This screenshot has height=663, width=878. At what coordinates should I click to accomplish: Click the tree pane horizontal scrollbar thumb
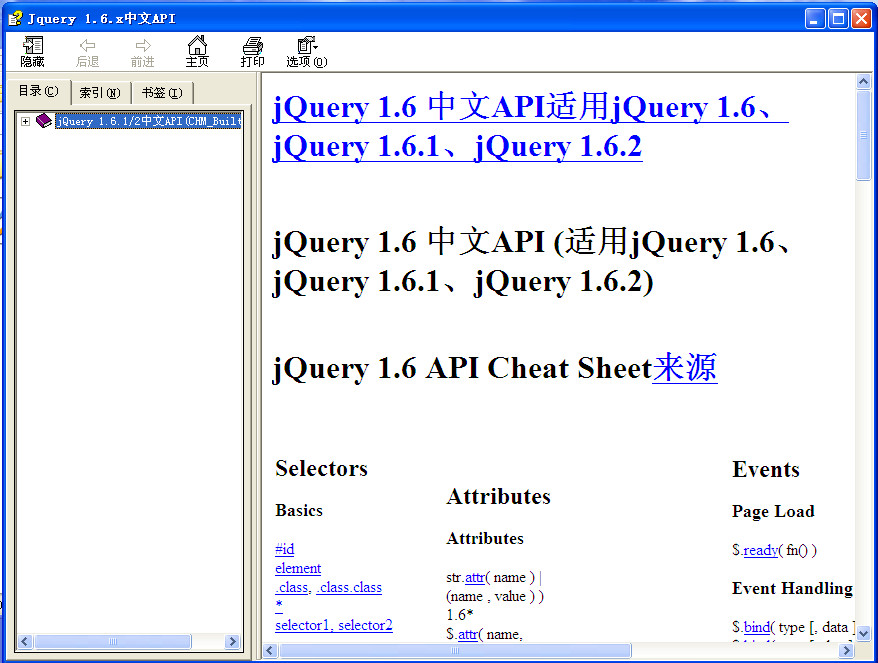pyautogui.click(x=113, y=641)
